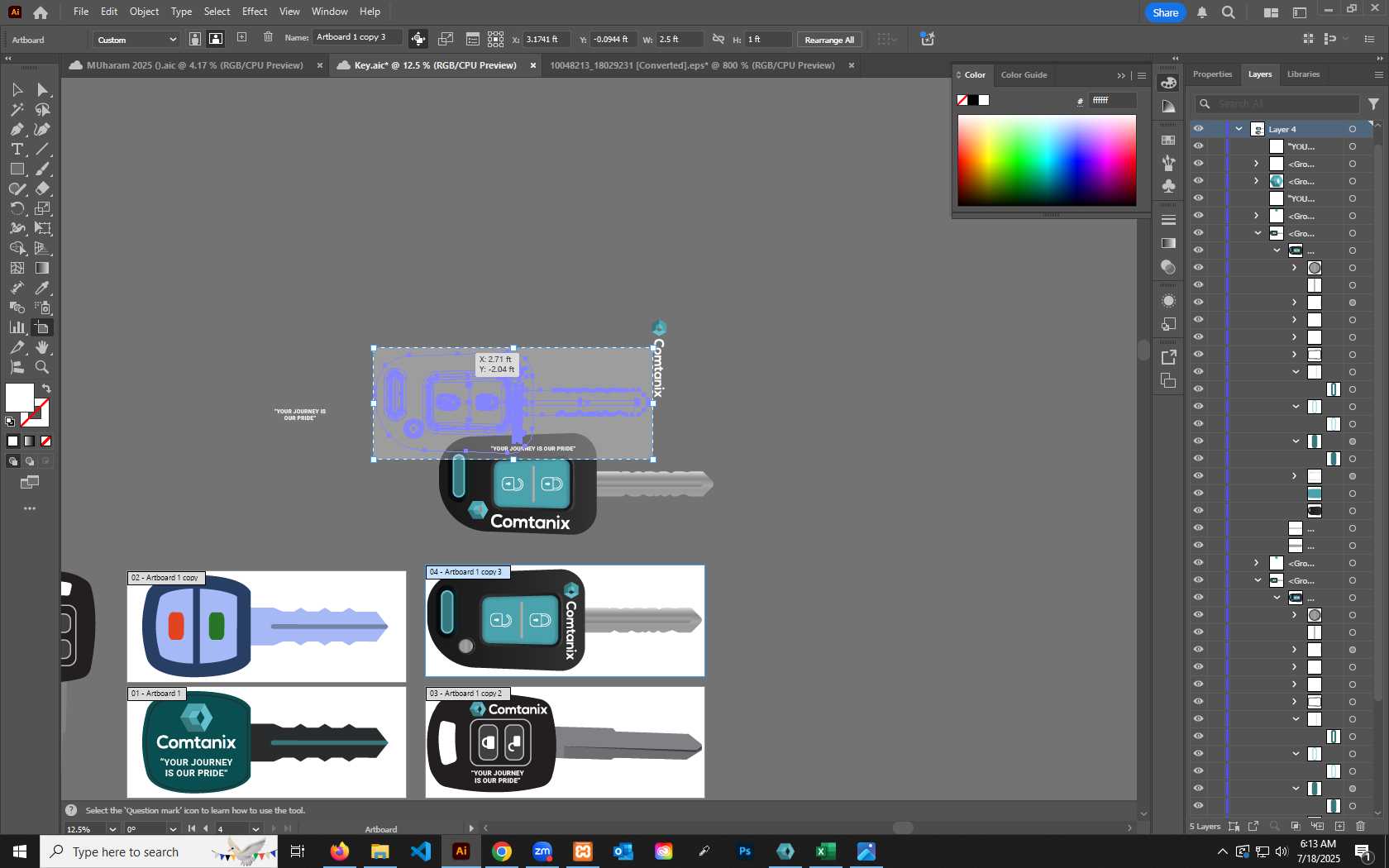Toggle Move/Copy Artwork with Artboard
This screenshot has width=1389, height=868.
[418, 39]
